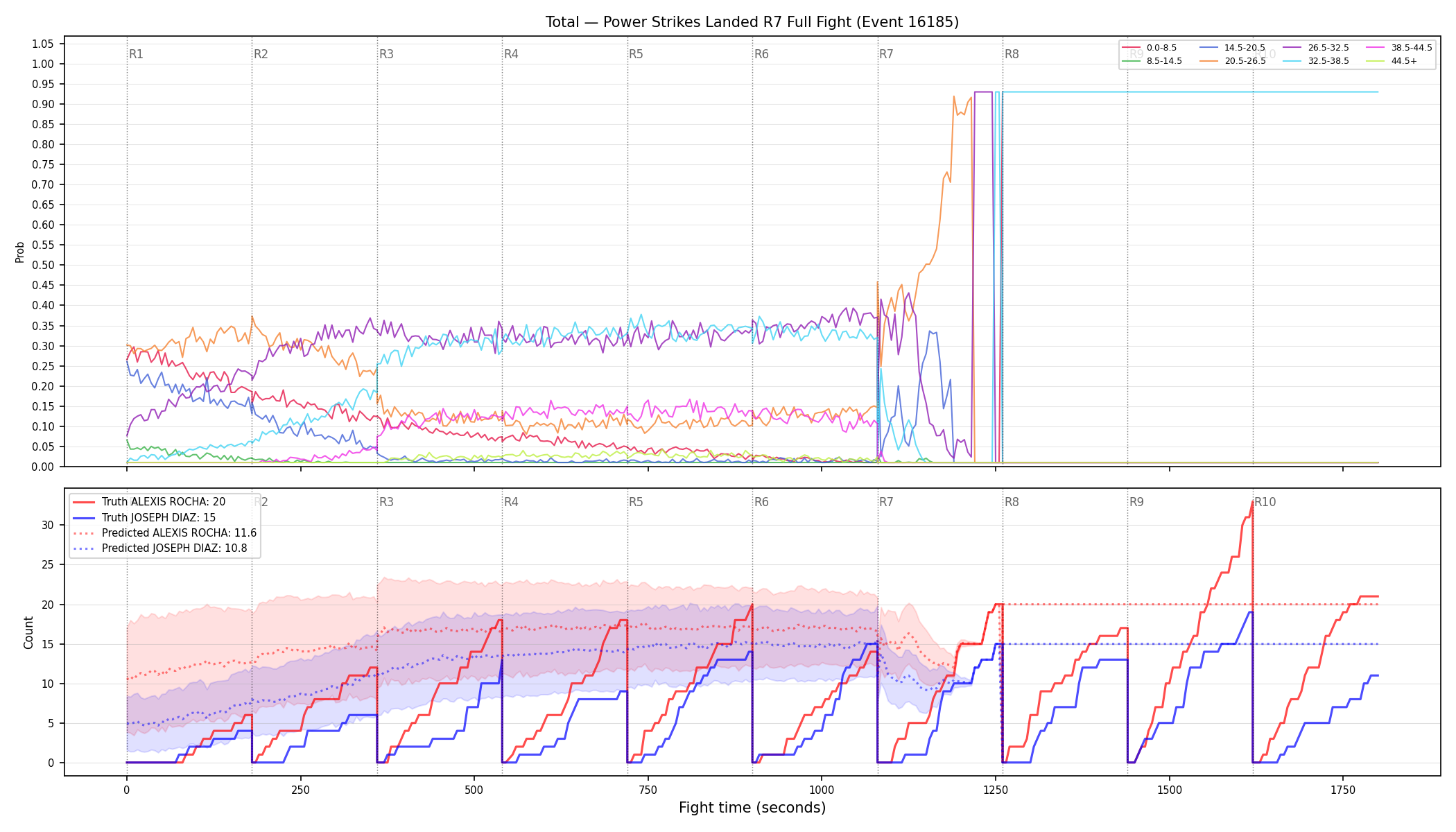Click the R7 round marker in top chart

point(886,54)
